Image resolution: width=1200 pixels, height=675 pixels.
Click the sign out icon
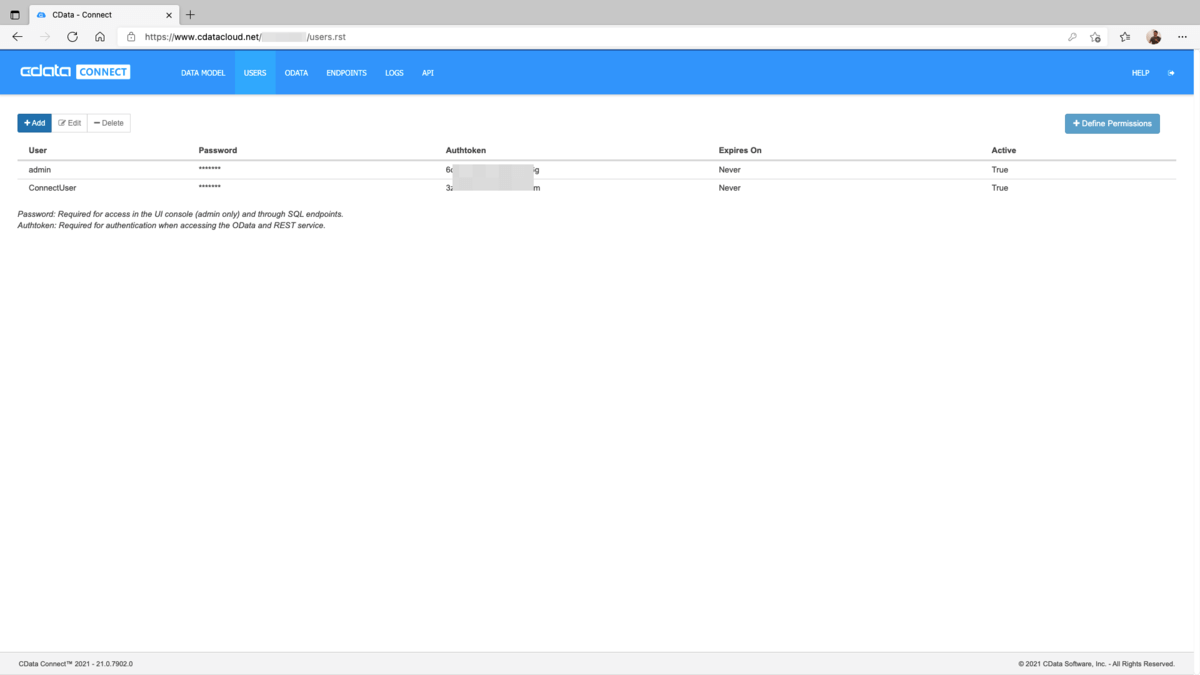pos(1171,73)
